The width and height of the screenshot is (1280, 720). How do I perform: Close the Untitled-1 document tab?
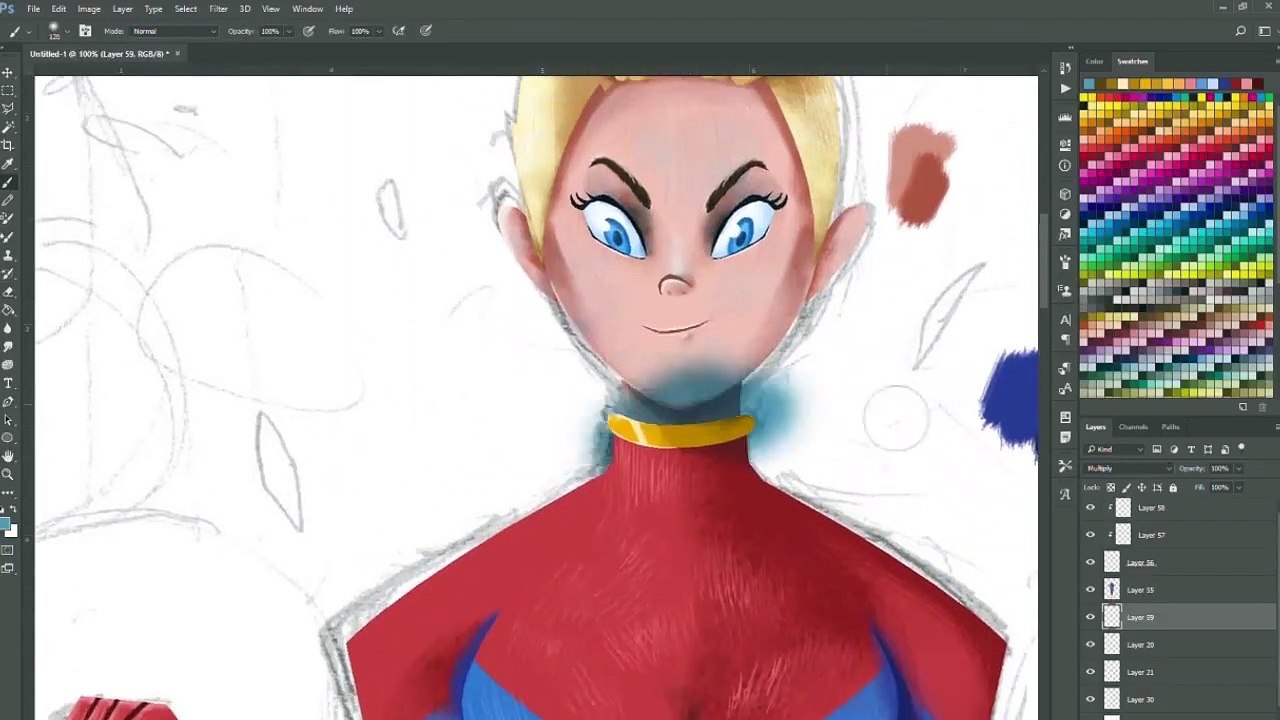tap(177, 54)
